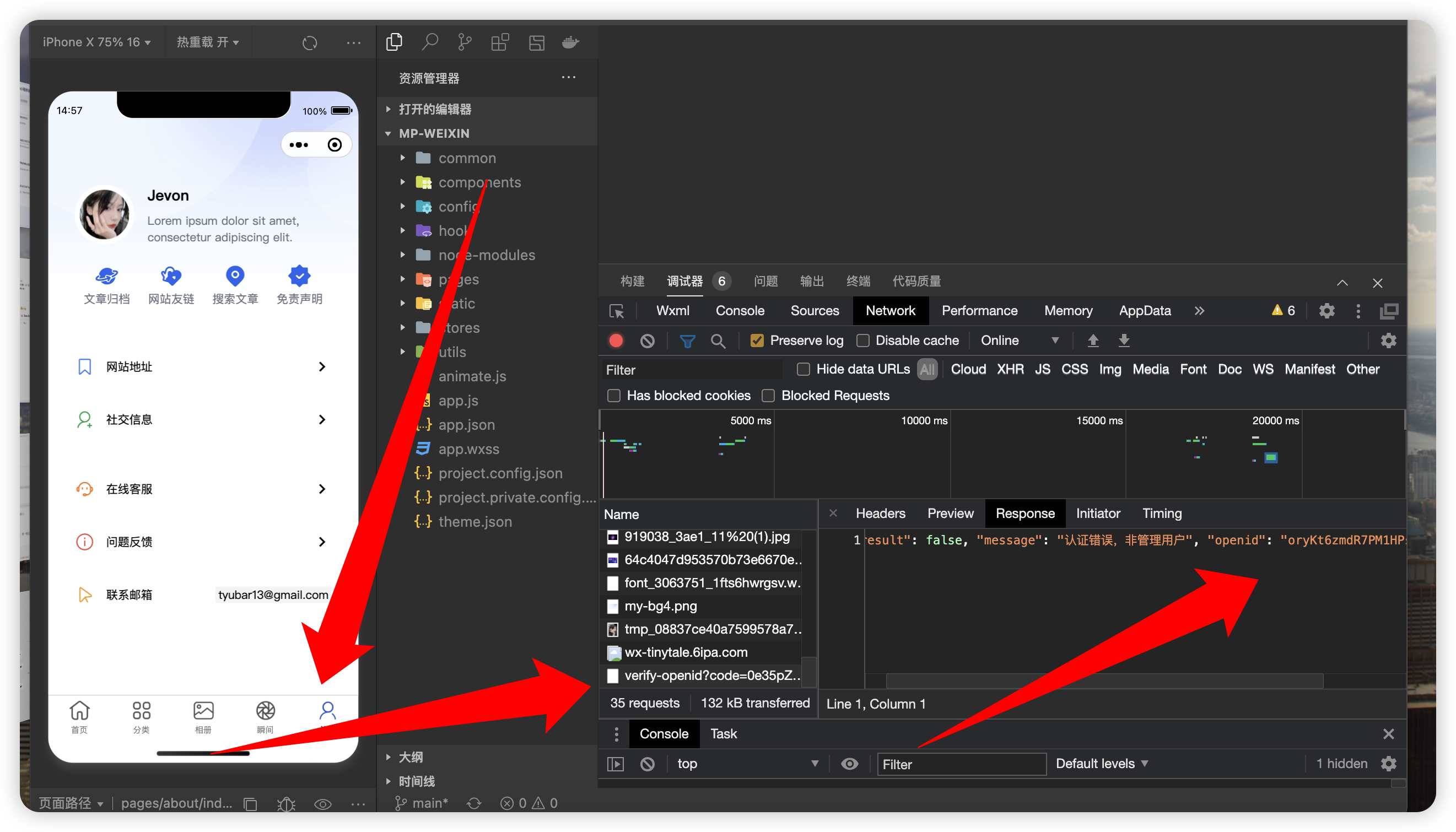
Task: Open the source control branch icon
Action: pos(465,42)
